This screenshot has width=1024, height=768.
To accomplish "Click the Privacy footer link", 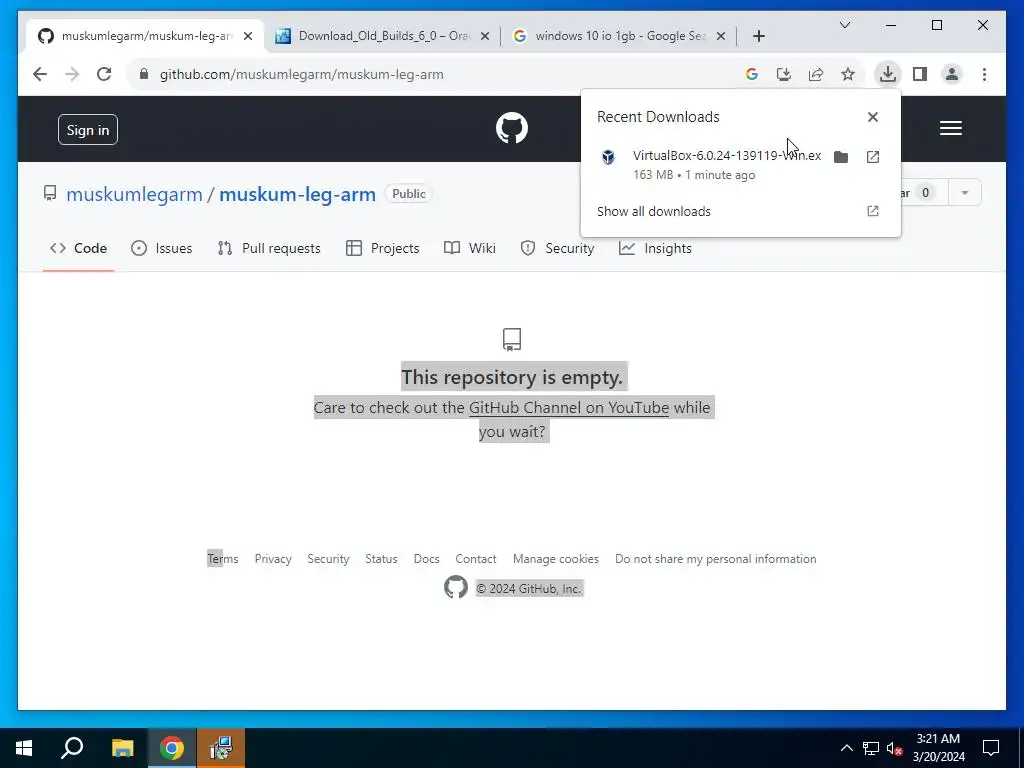I will (273, 559).
